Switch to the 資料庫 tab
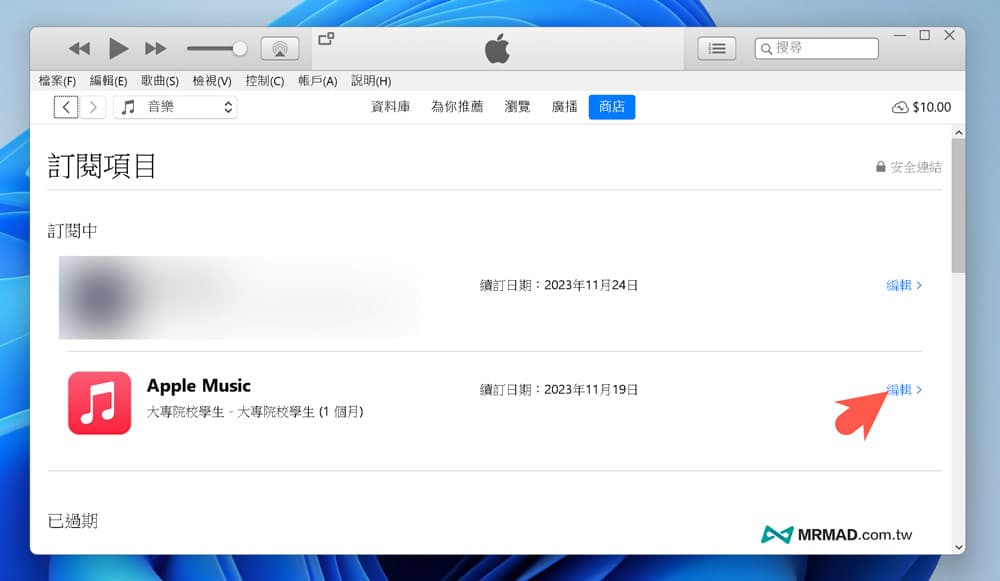1000x581 pixels. click(390, 107)
